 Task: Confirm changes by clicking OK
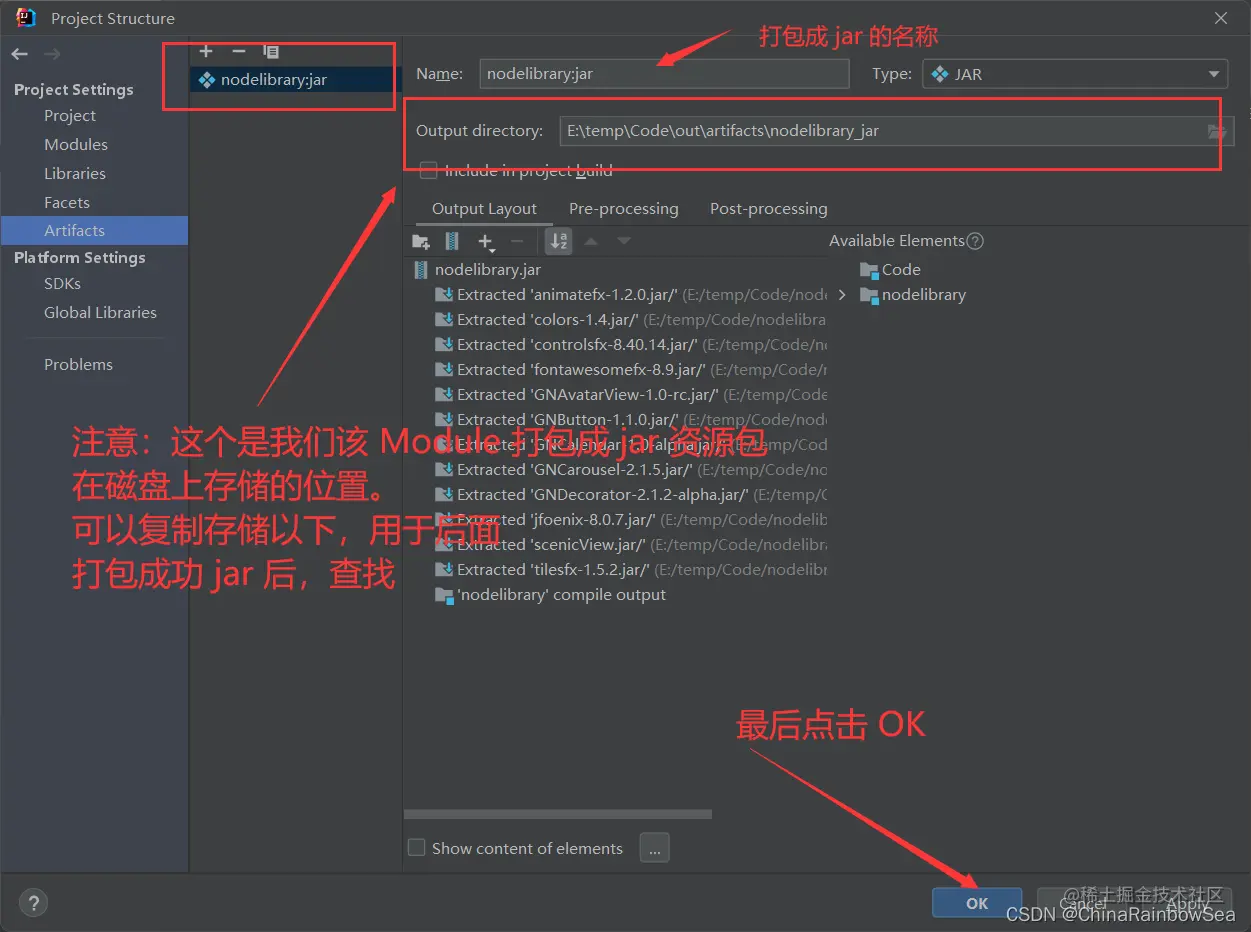click(976, 902)
